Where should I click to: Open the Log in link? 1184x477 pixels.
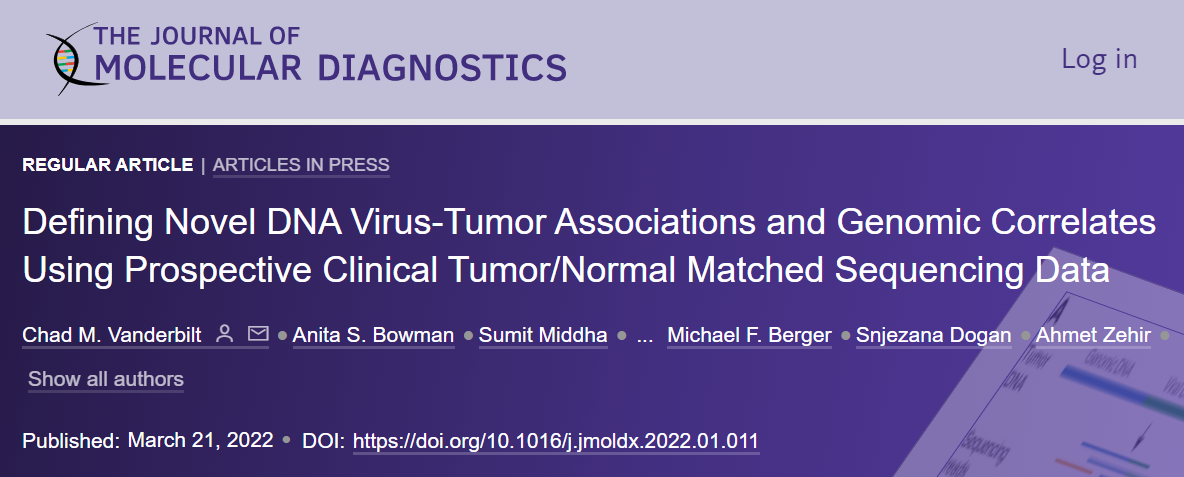1099,59
